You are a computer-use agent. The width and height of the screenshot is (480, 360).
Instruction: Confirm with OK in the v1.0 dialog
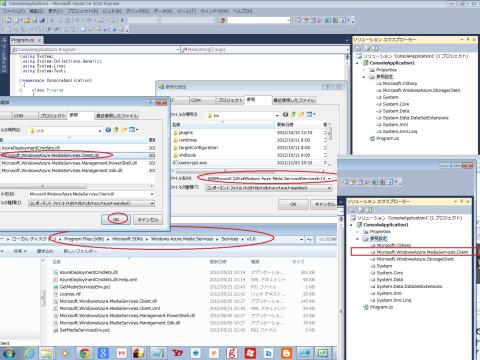click(116, 219)
